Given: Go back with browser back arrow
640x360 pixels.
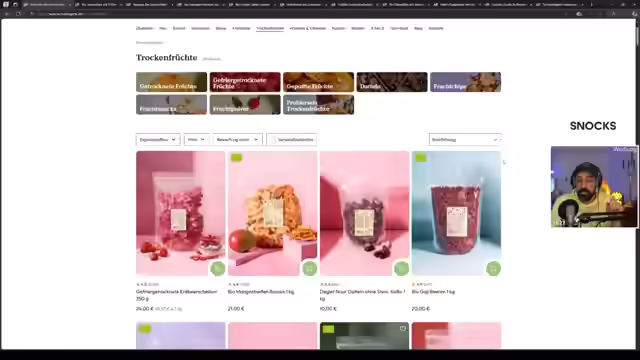Looking at the screenshot, I should 7,13.
